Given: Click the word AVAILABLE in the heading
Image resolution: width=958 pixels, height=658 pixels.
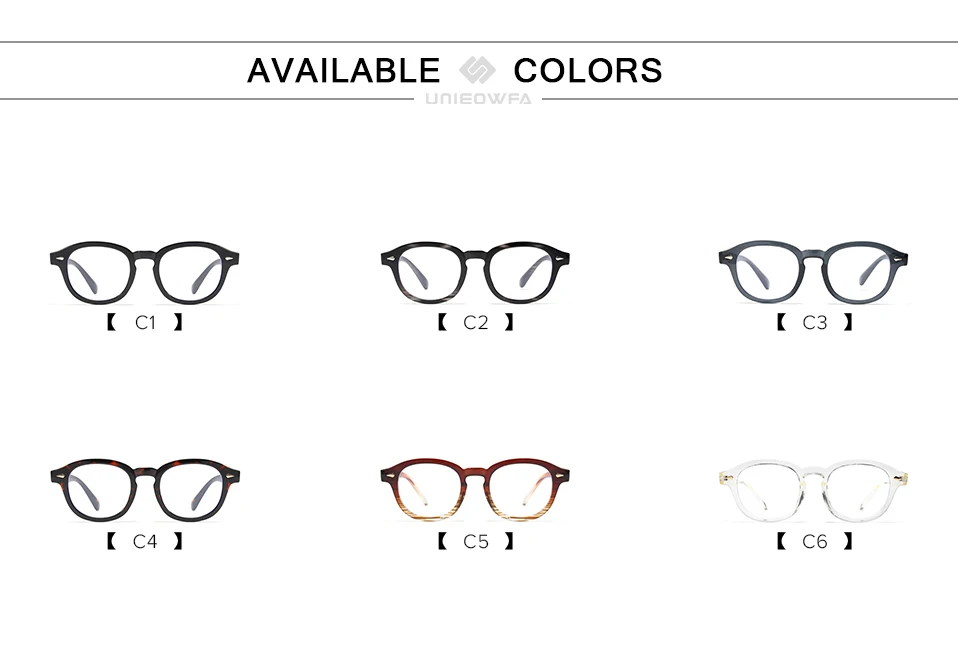Looking at the screenshot, I should pyautogui.click(x=343, y=70).
